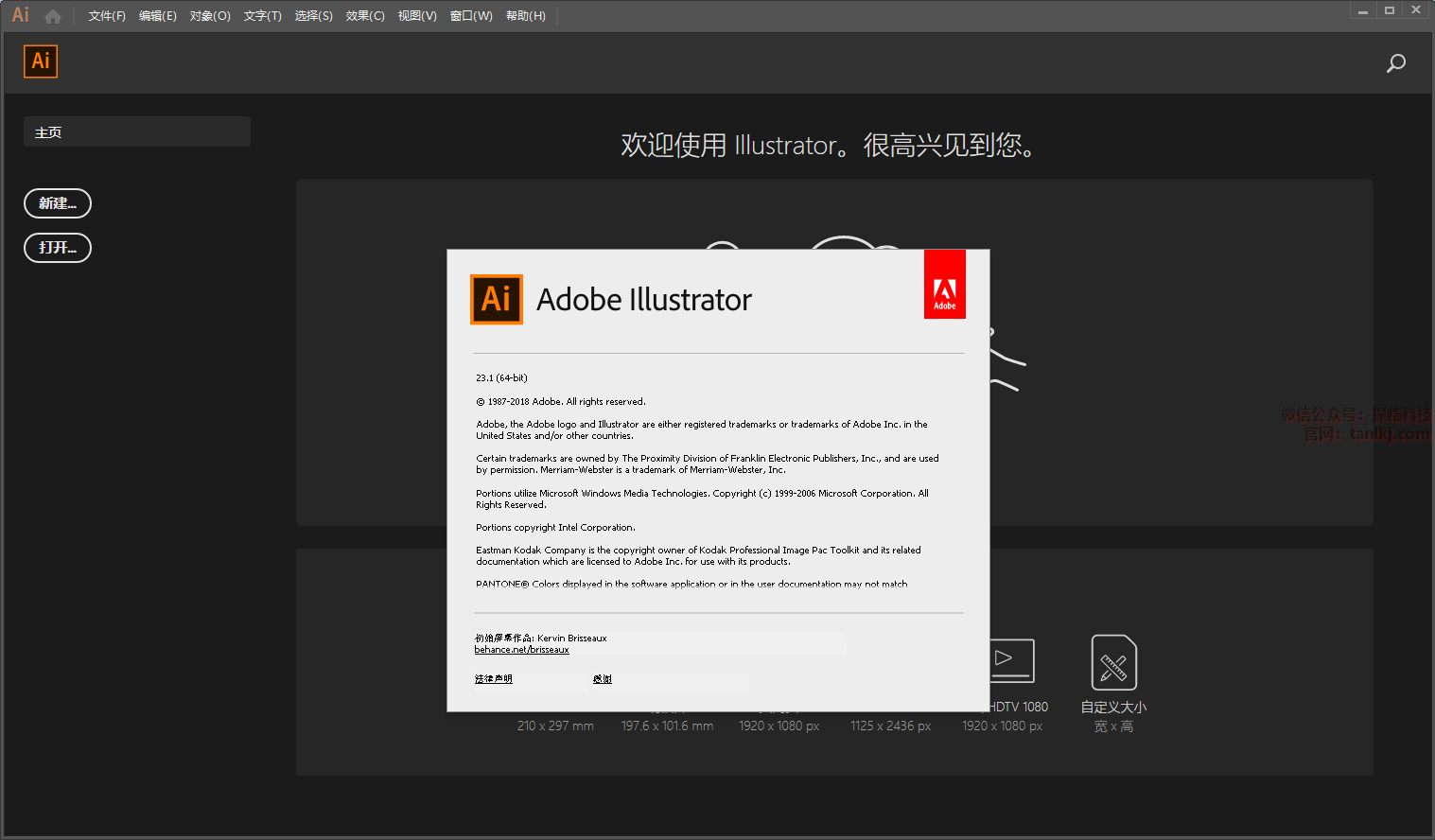
Task: Open the 对象(O) menu
Action: 210,16
